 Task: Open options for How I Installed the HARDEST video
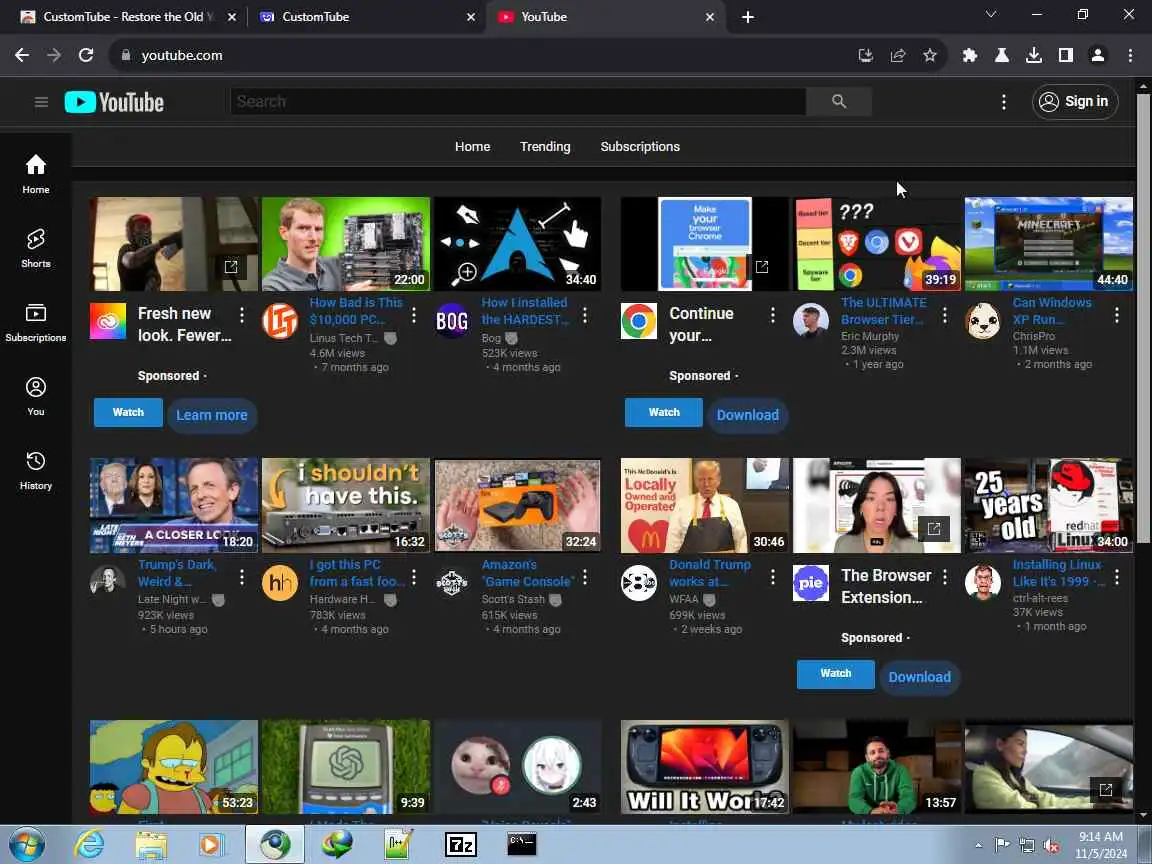tap(585, 315)
